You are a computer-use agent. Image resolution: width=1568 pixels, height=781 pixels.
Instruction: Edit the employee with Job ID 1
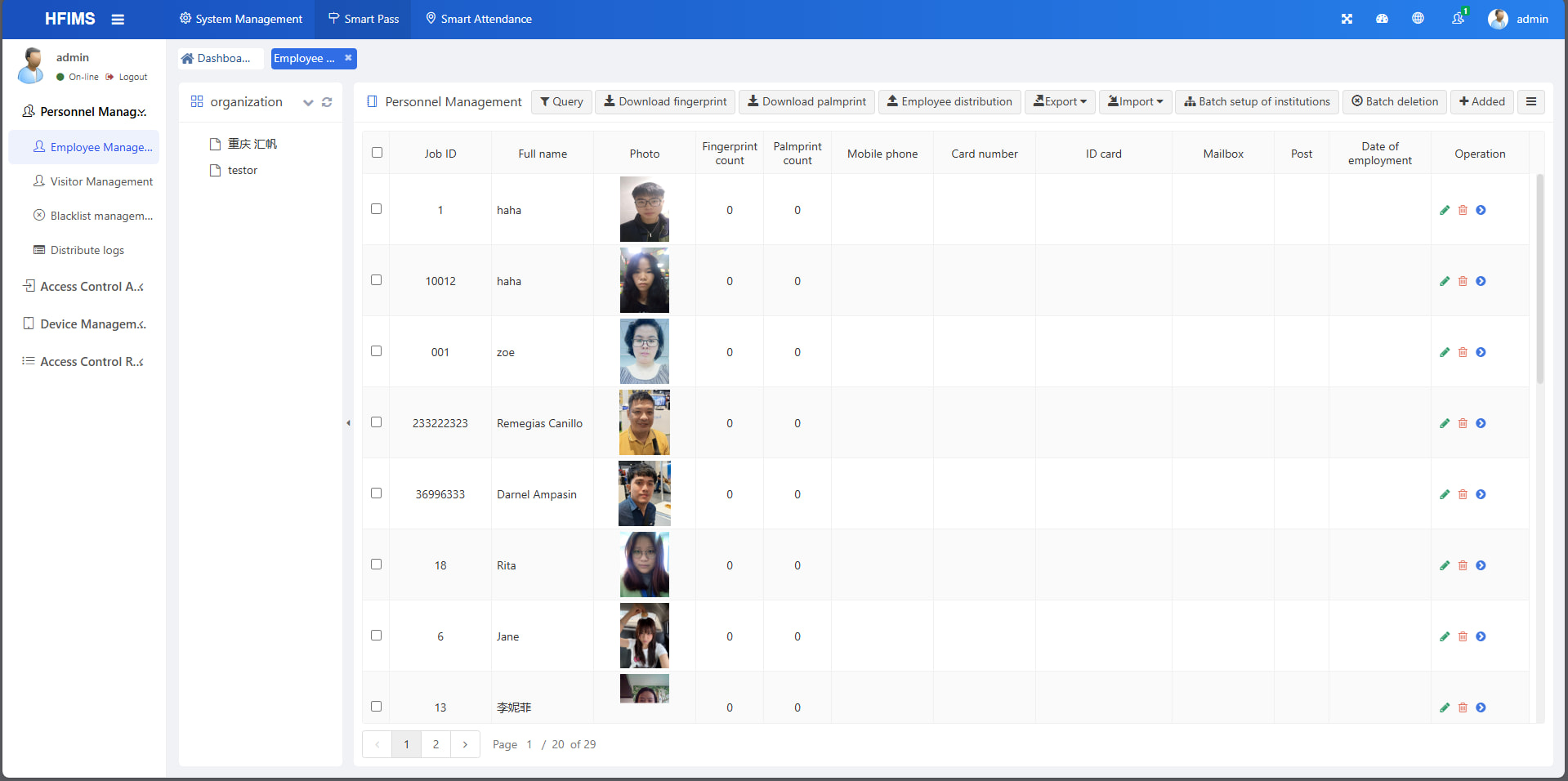point(1445,210)
